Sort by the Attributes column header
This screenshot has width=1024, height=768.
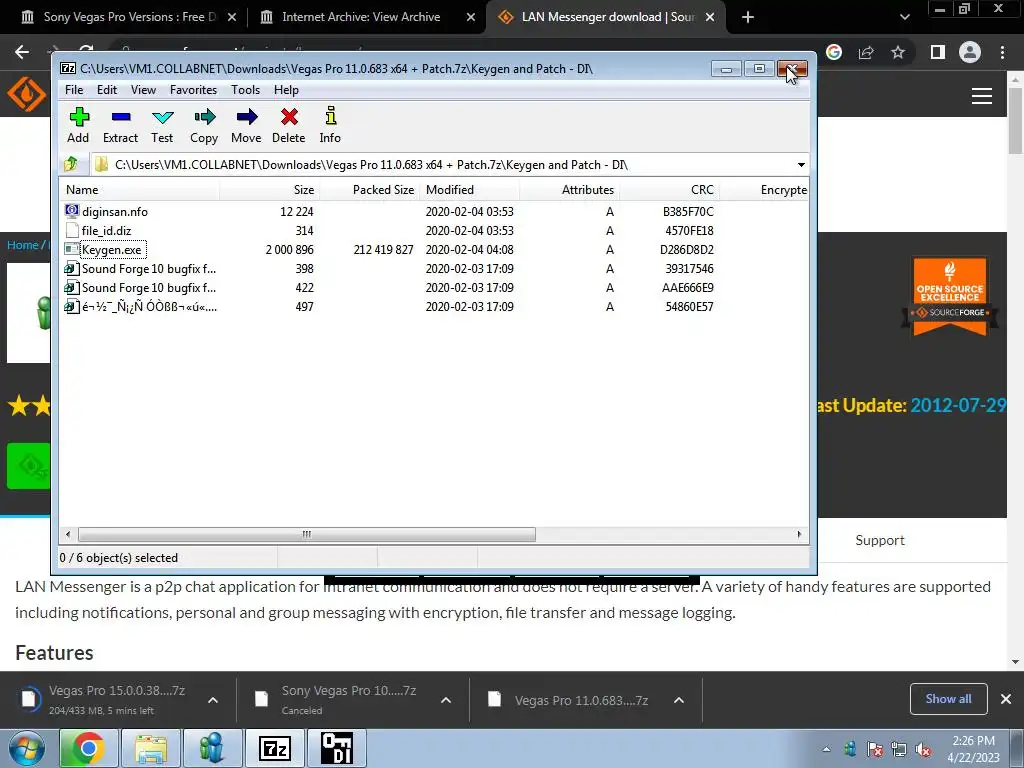pyautogui.click(x=569, y=190)
